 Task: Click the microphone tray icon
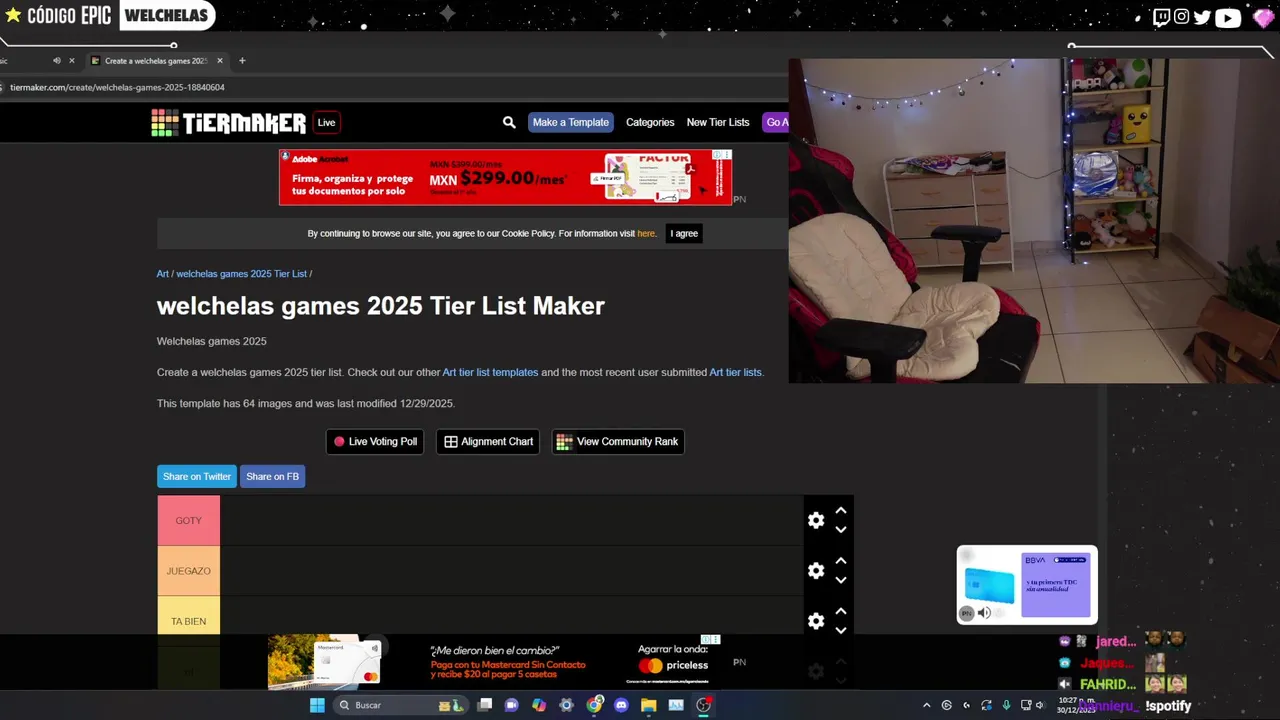pos(1006,705)
